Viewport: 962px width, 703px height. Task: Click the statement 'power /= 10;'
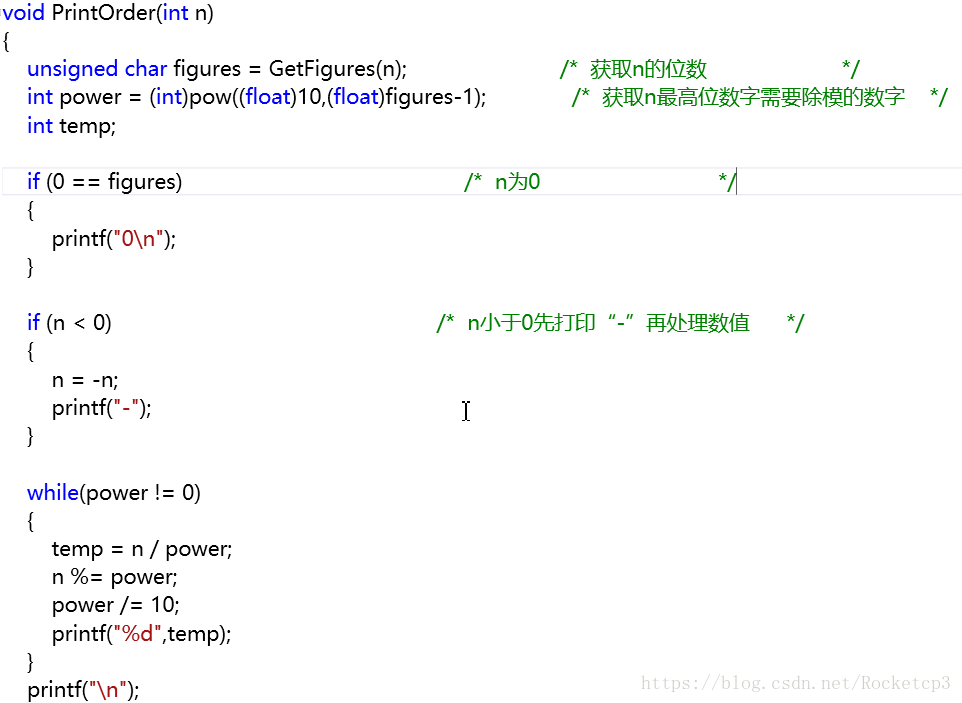tap(115, 605)
